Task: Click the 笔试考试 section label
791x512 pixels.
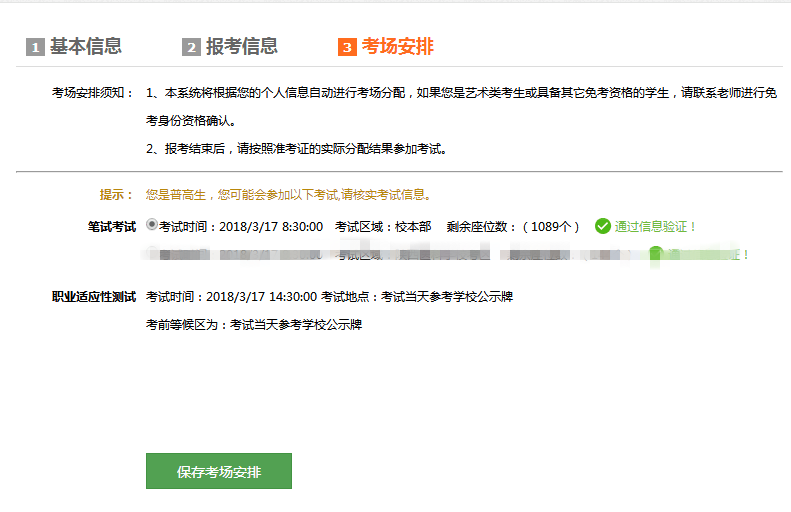Action: click(x=111, y=227)
